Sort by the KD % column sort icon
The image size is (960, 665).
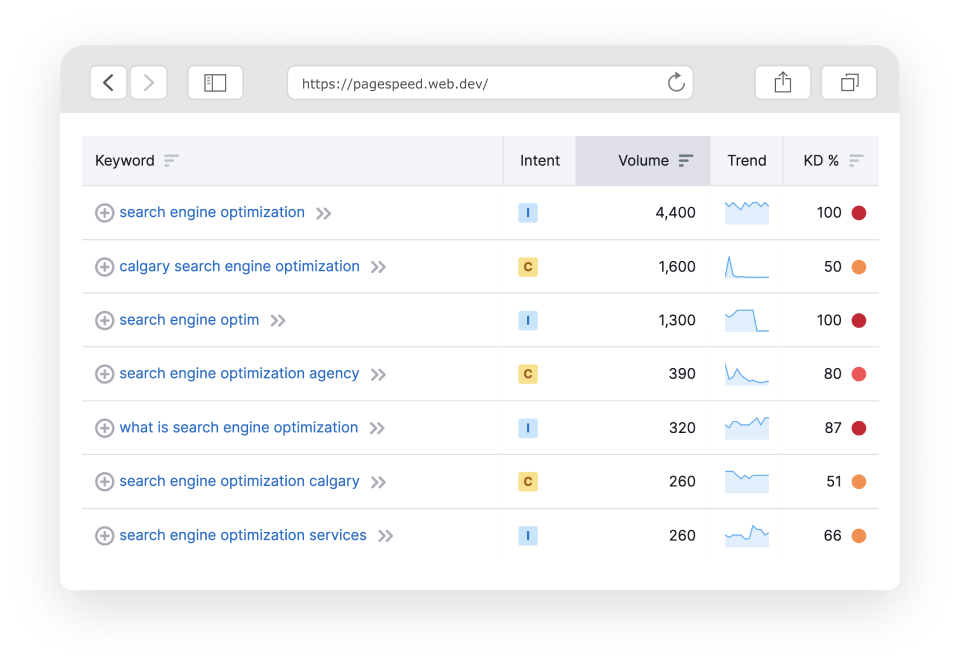[856, 161]
